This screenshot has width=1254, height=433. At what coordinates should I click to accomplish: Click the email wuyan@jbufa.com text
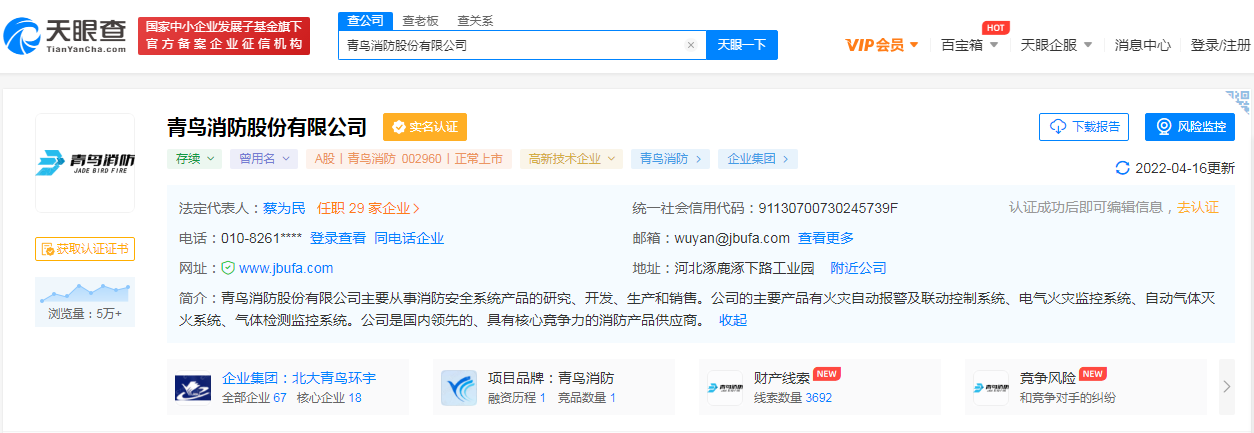(x=732, y=238)
